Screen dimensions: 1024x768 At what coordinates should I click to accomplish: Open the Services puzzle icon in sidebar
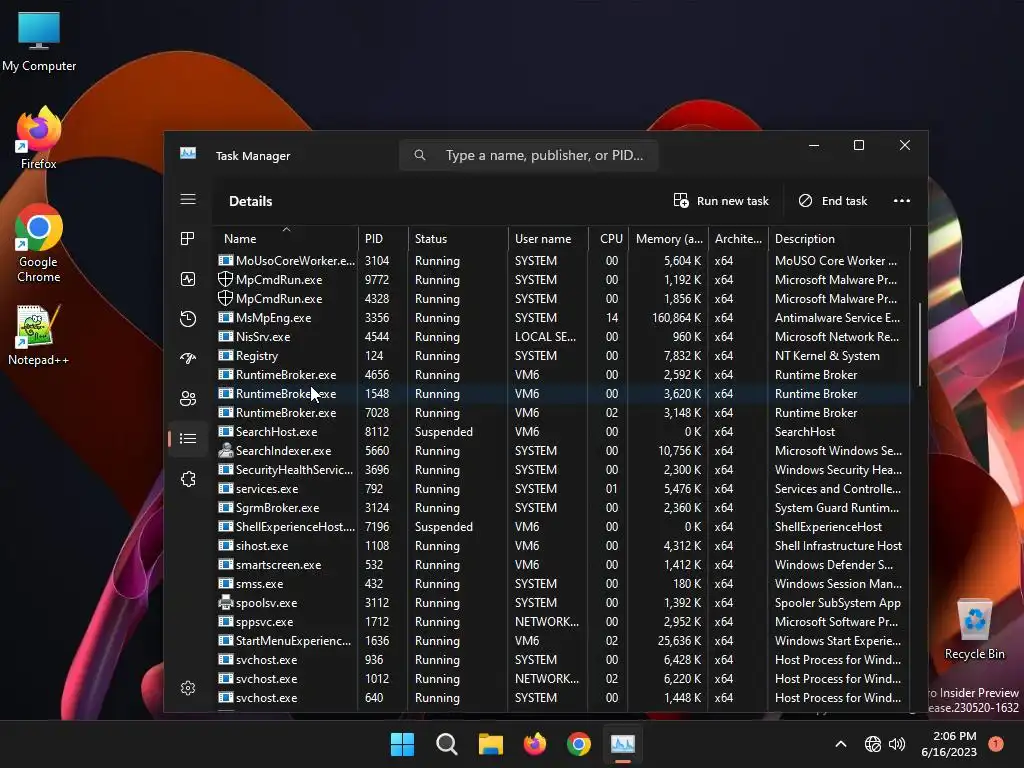[x=188, y=479]
